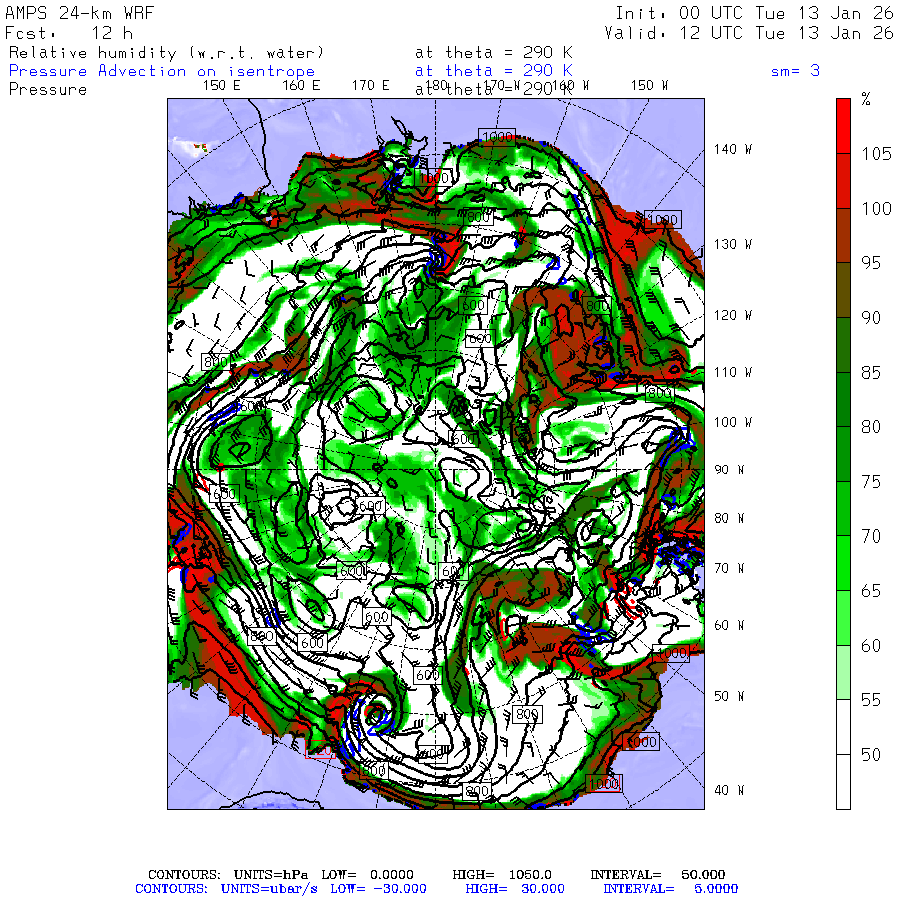Click the '100 W' longitude label
900x900 pixels.
(732, 422)
